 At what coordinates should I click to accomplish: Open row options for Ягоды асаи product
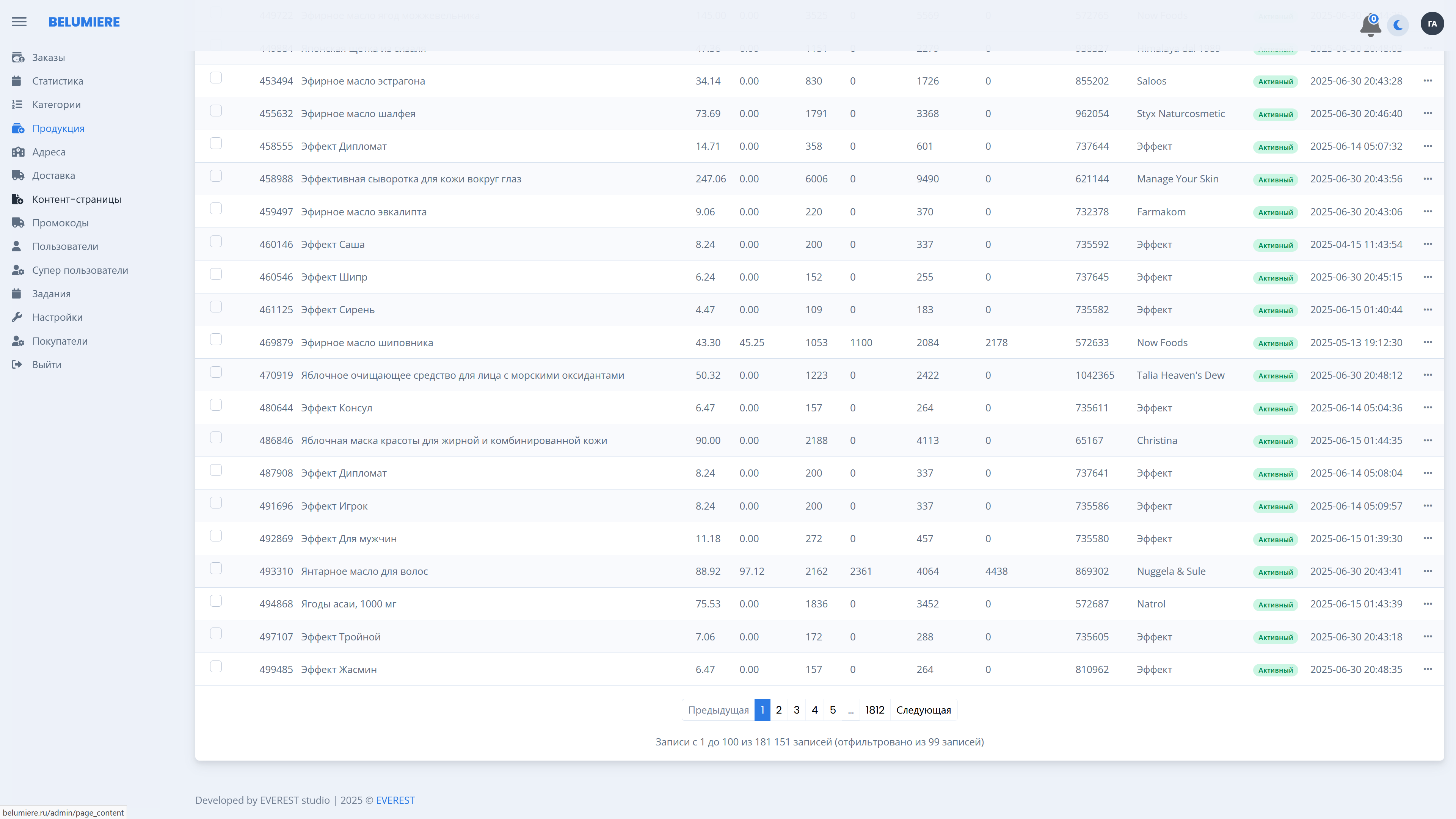pyautogui.click(x=1428, y=604)
